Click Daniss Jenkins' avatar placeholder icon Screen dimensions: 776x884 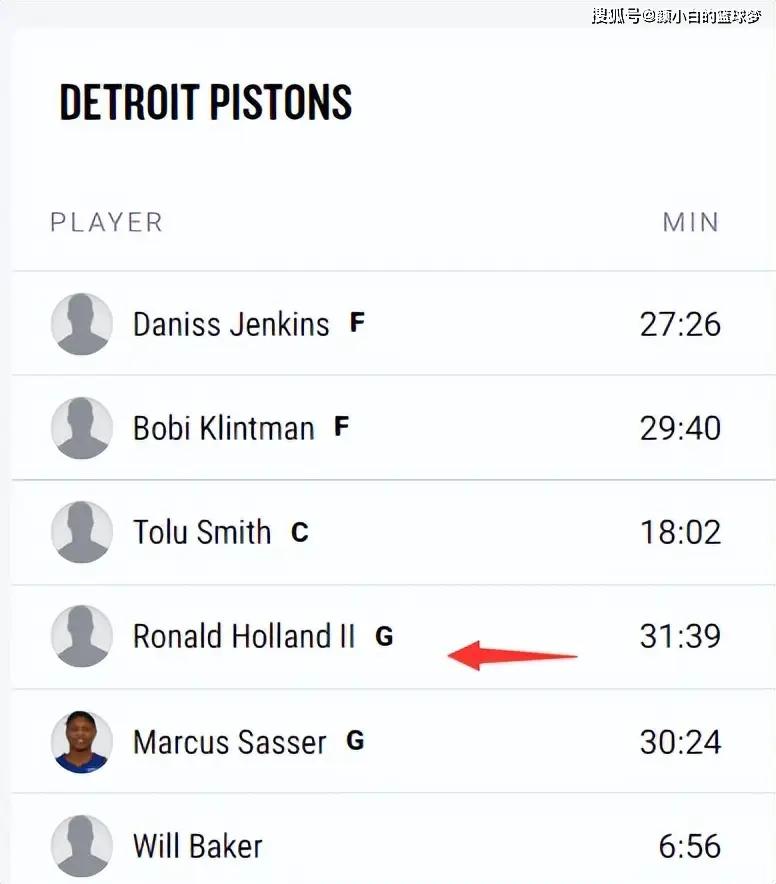pyautogui.click(x=81, y=324)
